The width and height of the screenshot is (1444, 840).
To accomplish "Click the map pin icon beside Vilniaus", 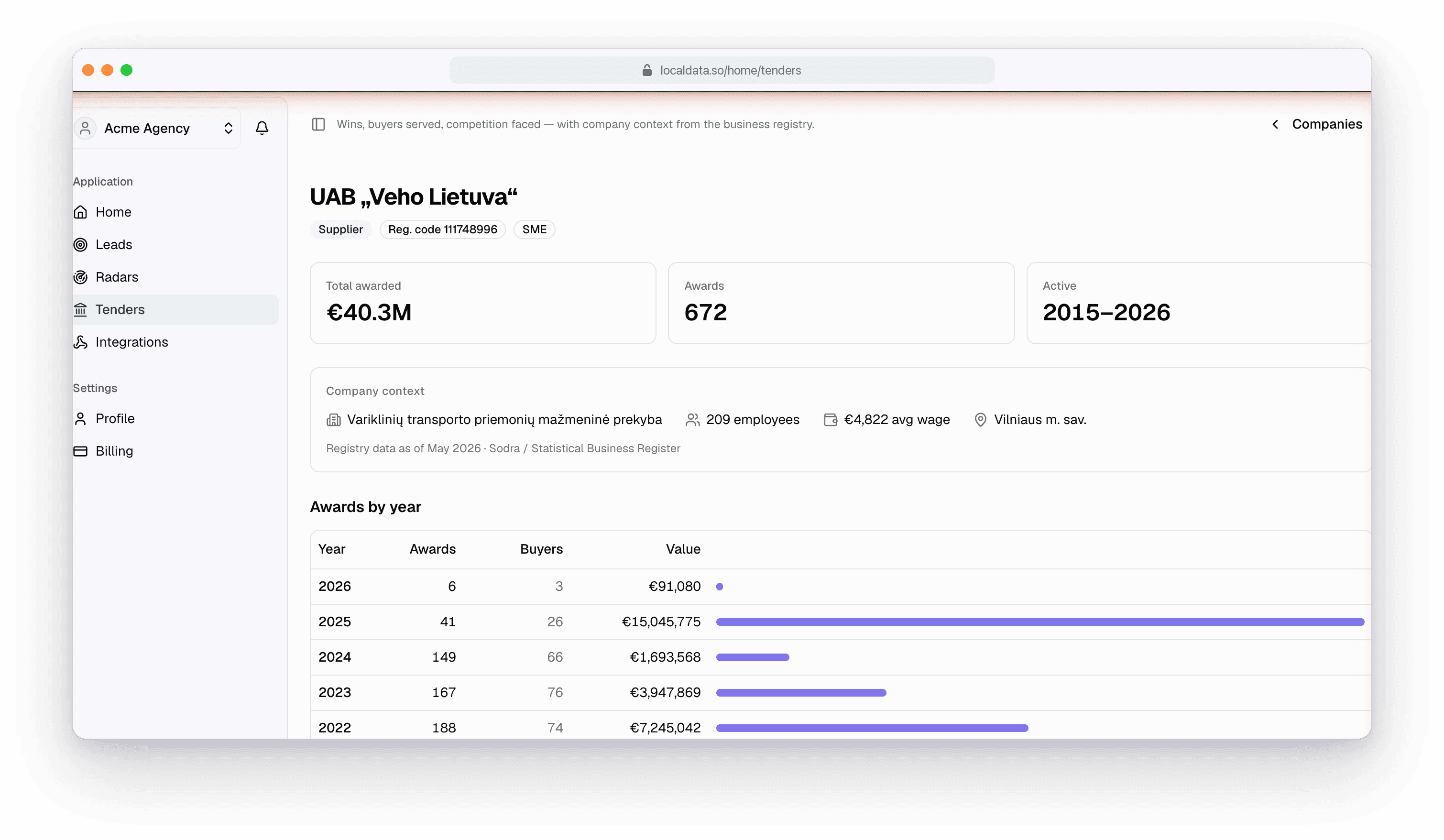I will 980,420.
